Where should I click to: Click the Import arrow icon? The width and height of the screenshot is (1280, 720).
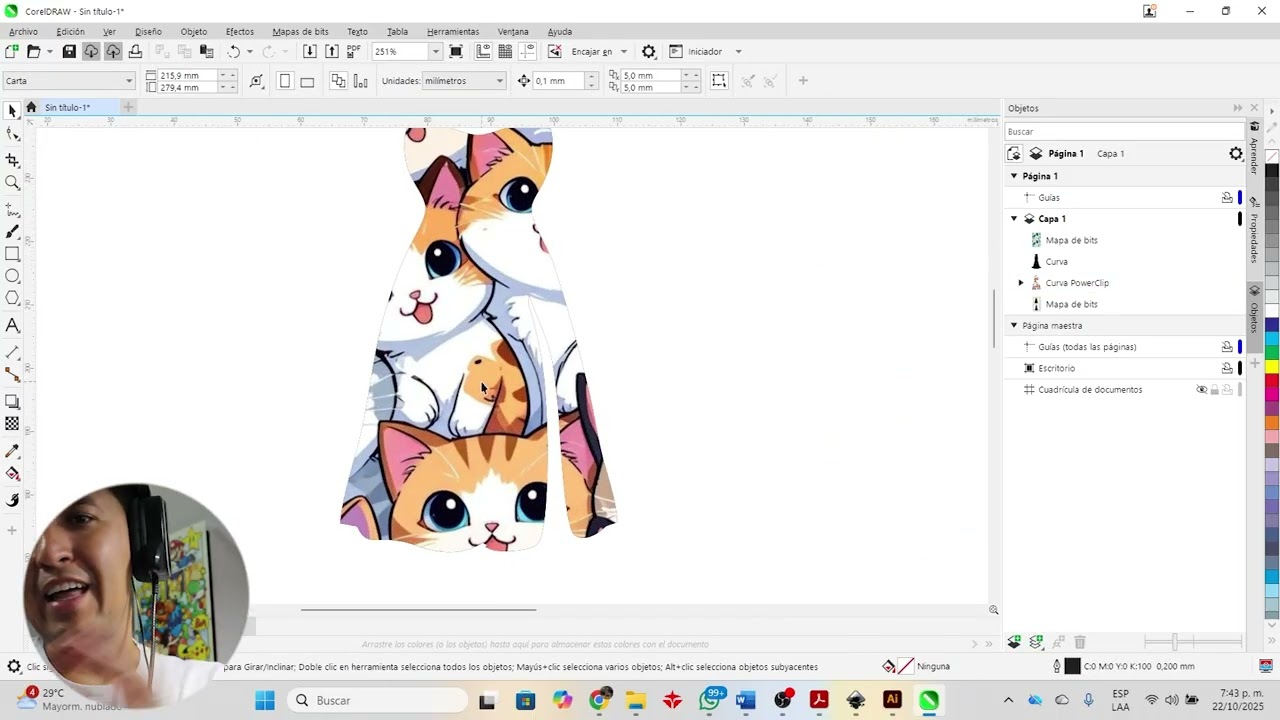pyautogui.click(x=310, y=51)
